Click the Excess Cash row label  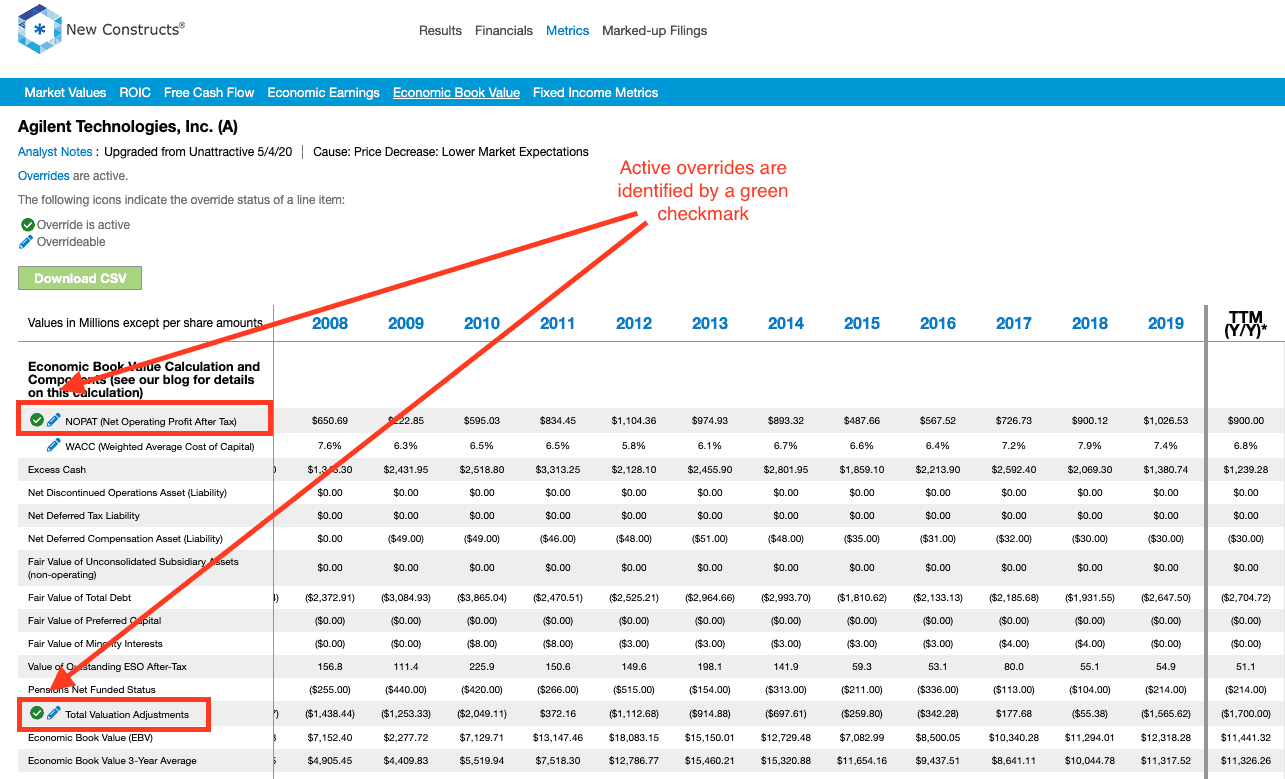tap(57, 469)
